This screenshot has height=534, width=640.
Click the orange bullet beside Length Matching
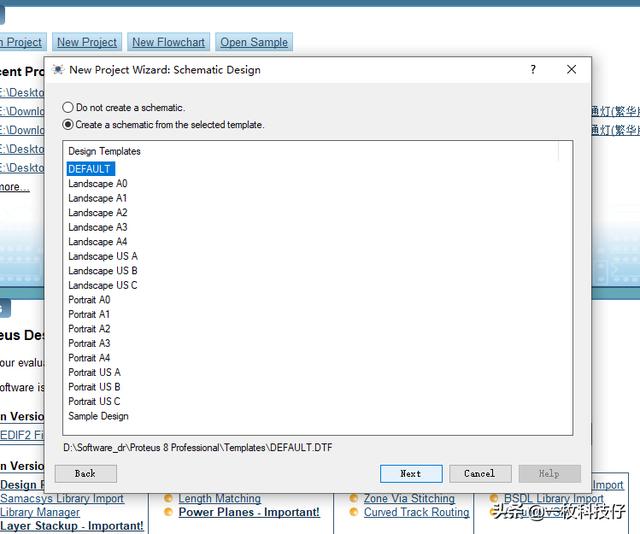168,498
